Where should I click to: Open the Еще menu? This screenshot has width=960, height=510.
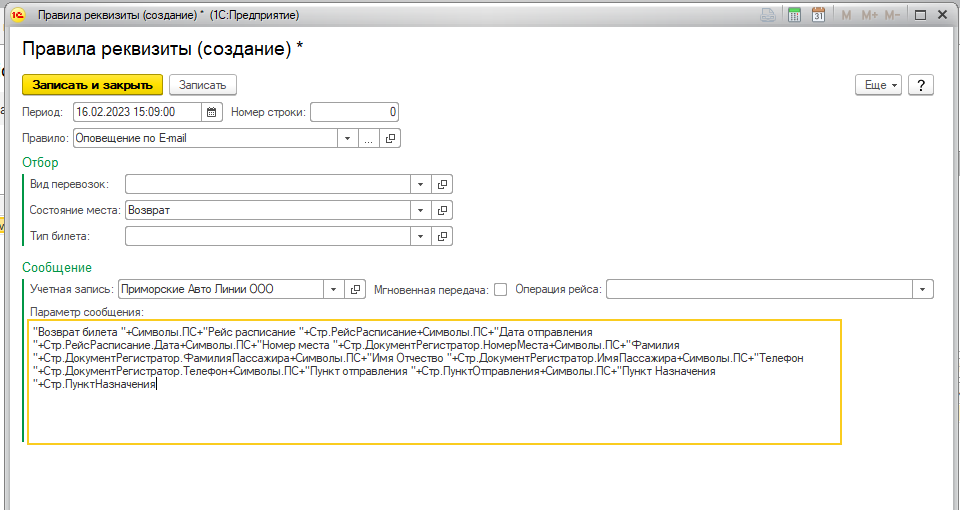tap(878, 85)
